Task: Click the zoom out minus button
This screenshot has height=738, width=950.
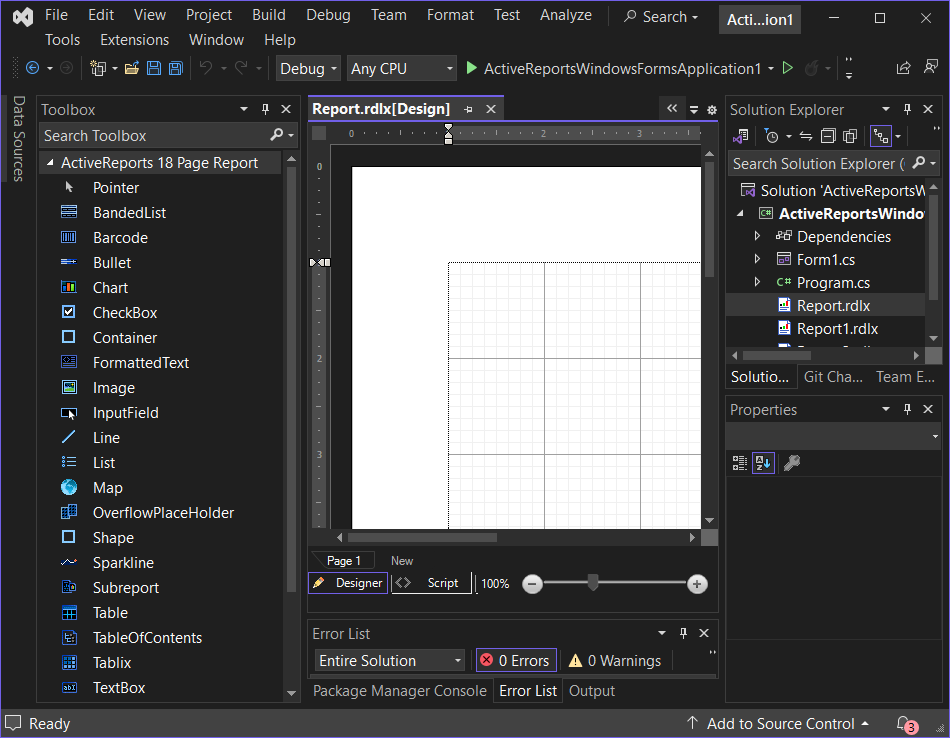Action: coord(532,584)
